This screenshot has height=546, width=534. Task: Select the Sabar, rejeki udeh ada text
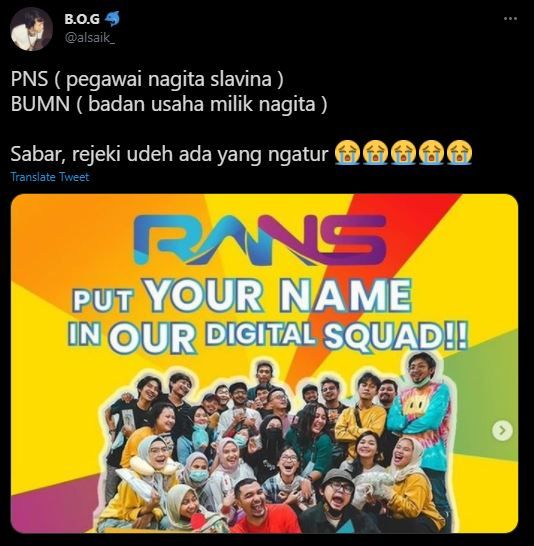(169, 153)
